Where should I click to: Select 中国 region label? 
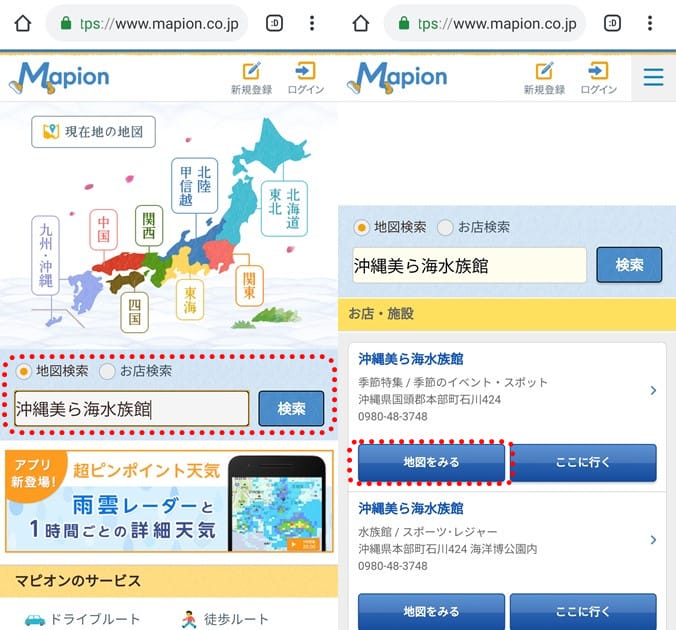tap(103, 229)
